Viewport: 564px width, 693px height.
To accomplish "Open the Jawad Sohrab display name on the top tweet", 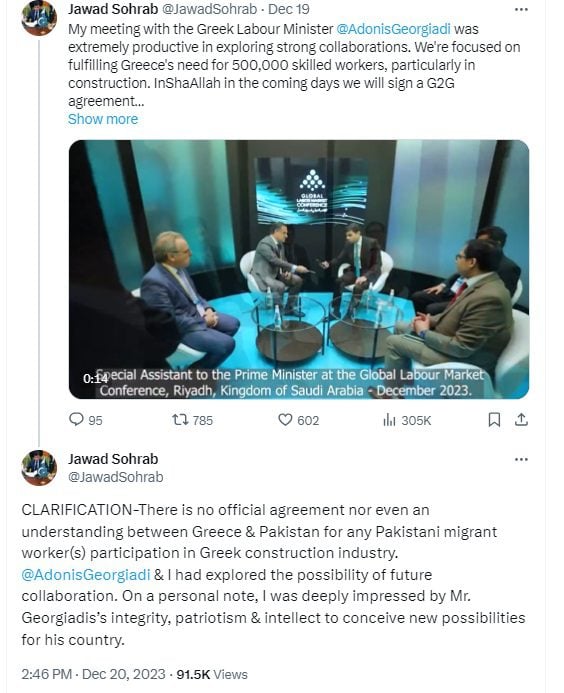I will [113, 9].
